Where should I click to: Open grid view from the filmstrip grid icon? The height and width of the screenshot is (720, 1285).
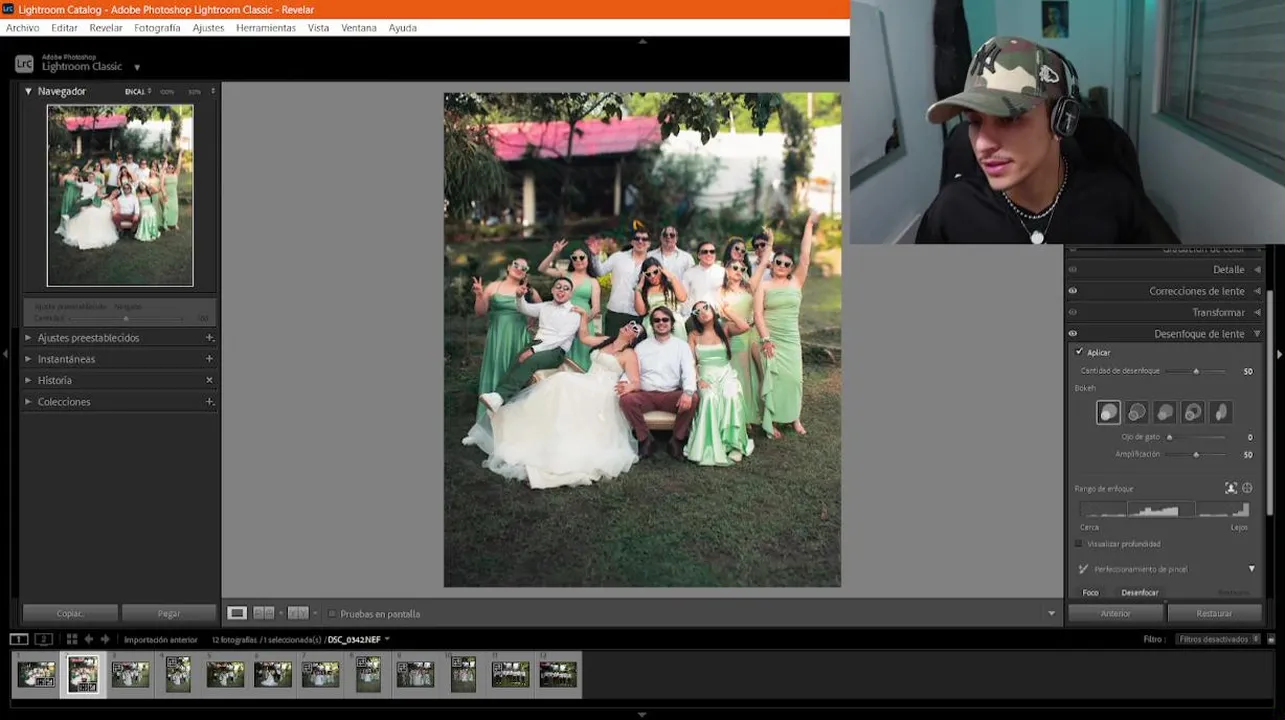[x=72, y=639]
